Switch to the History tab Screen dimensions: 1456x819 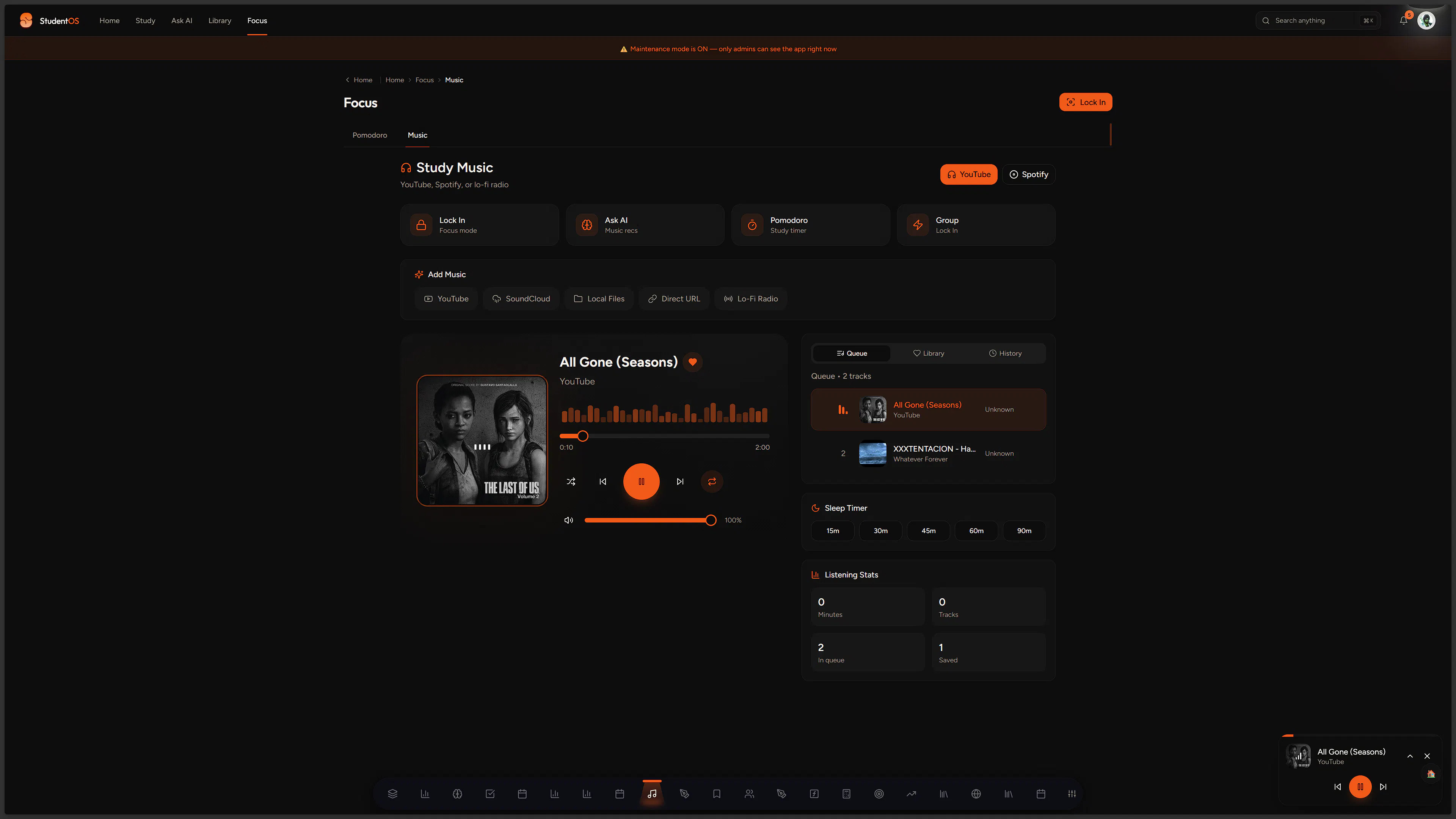(1006, 353)
